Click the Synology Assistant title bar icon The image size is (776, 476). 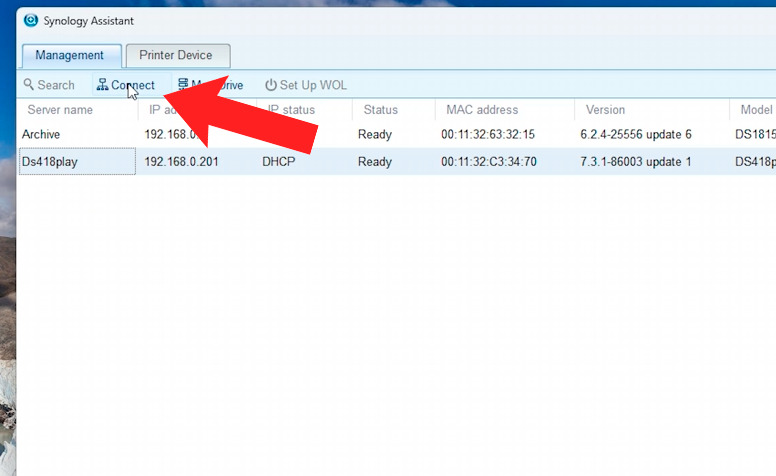(x=31, y=20)
